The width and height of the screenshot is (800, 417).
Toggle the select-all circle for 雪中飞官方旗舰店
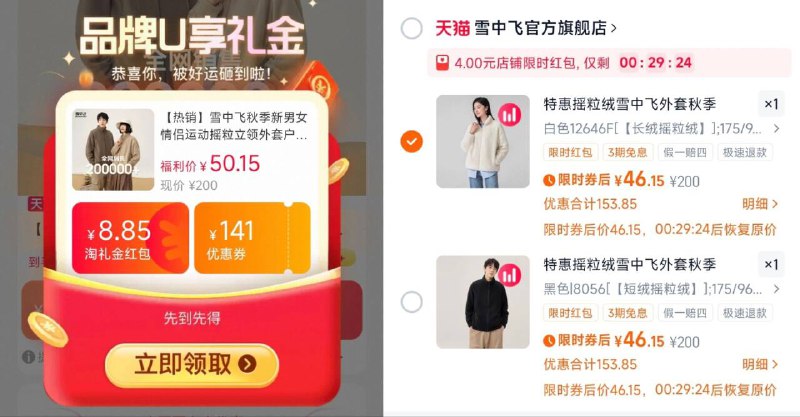[412, 28]
